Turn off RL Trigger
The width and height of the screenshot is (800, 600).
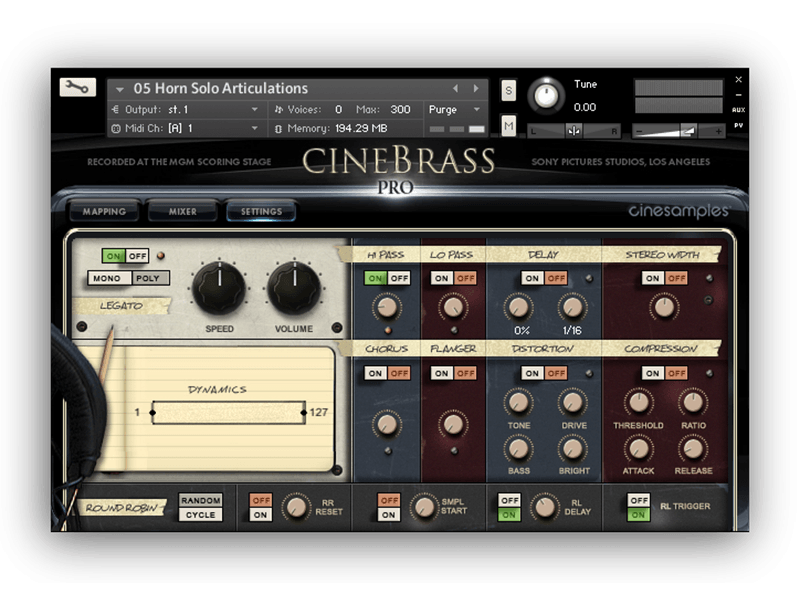click(637, 499)
